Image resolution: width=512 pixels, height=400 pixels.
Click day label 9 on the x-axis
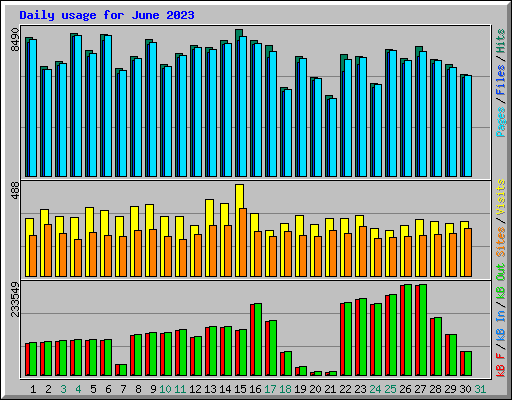153,389
